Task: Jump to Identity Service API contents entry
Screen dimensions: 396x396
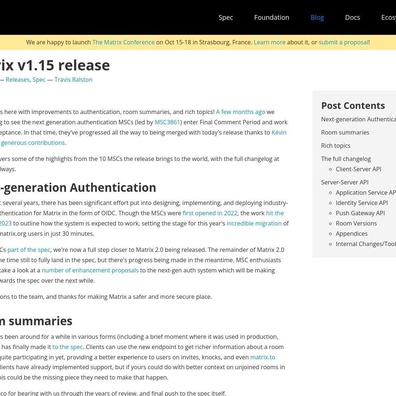Action: click(x=362, y=203)
